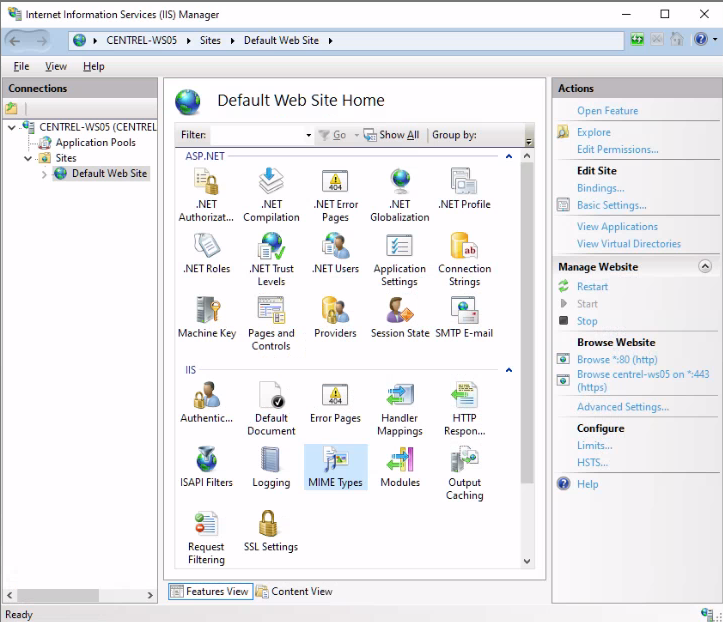
Task: Expand the Default Web Site tree node
Action: [x=44, y=174]
